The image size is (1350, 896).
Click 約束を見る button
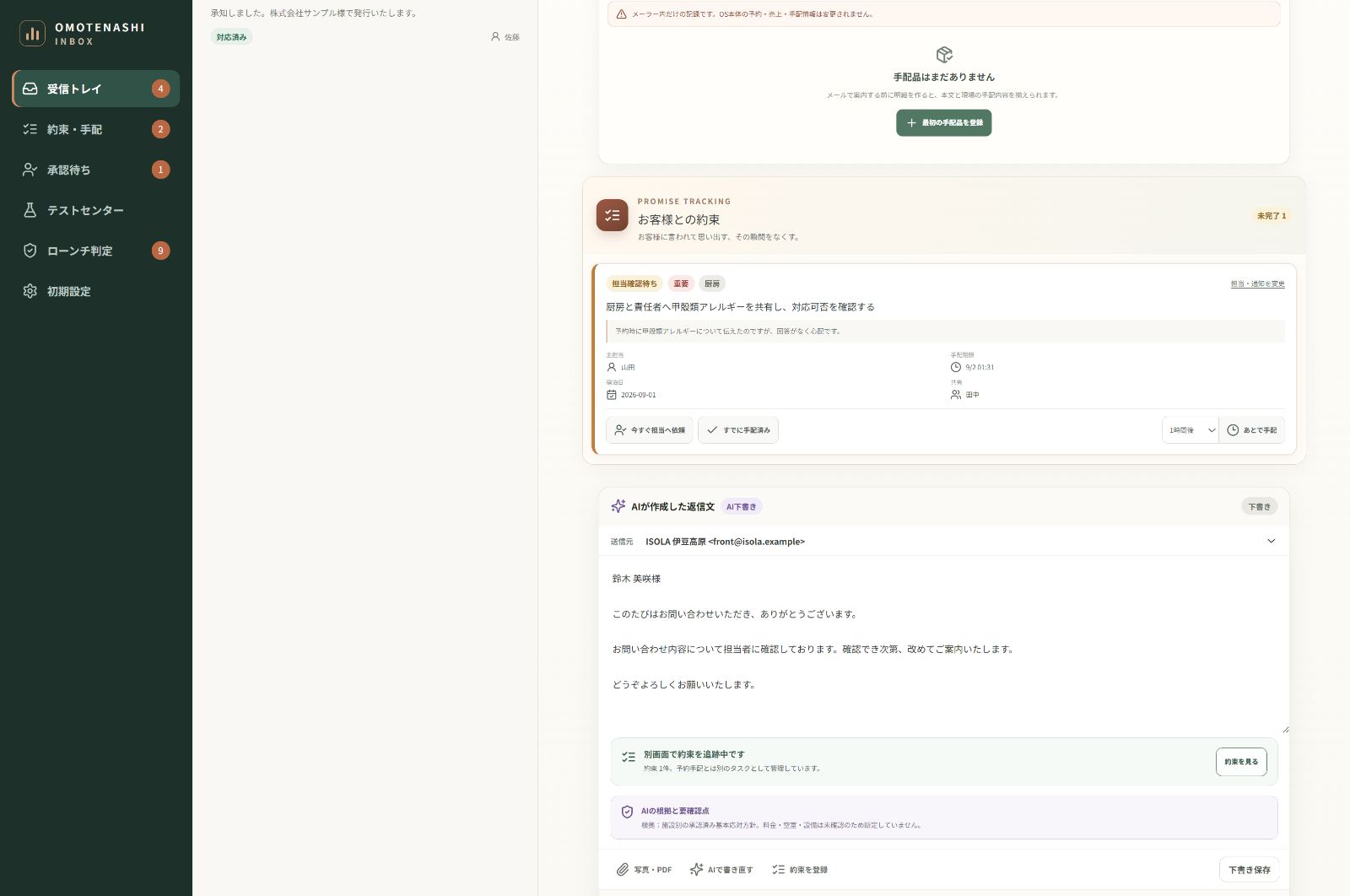tap(1241, 762)
